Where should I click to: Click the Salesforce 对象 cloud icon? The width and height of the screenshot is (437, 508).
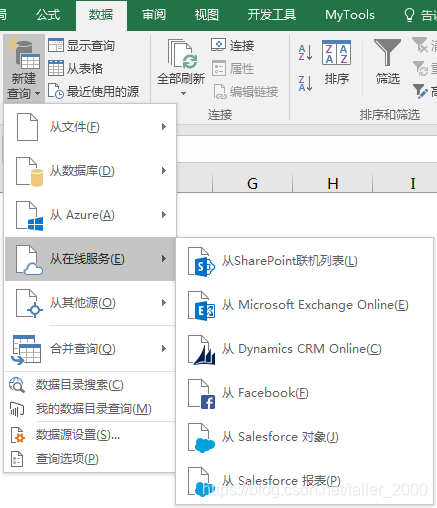click(x=204, y=445)
